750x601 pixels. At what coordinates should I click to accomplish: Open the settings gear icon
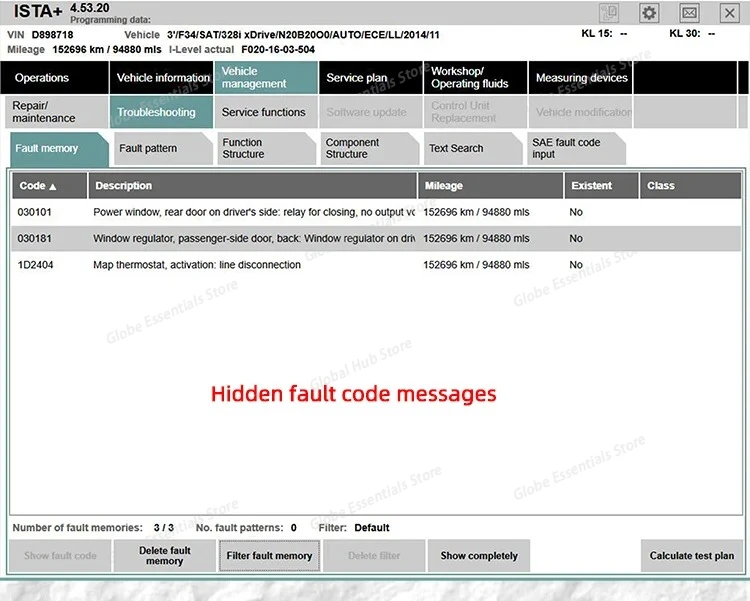pyautogui.click(x=649, y=12)
